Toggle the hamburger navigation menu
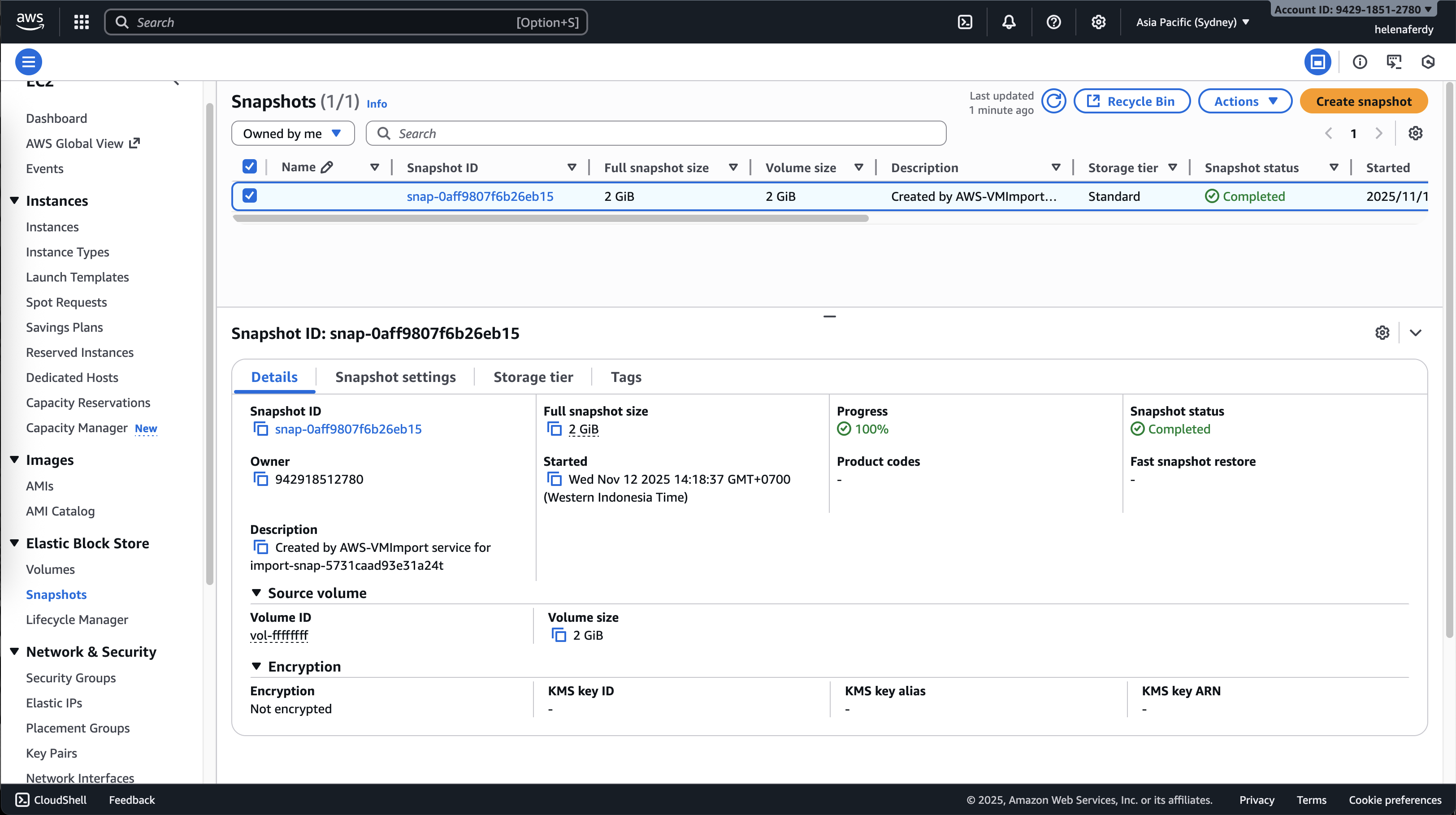 point(28,61)
